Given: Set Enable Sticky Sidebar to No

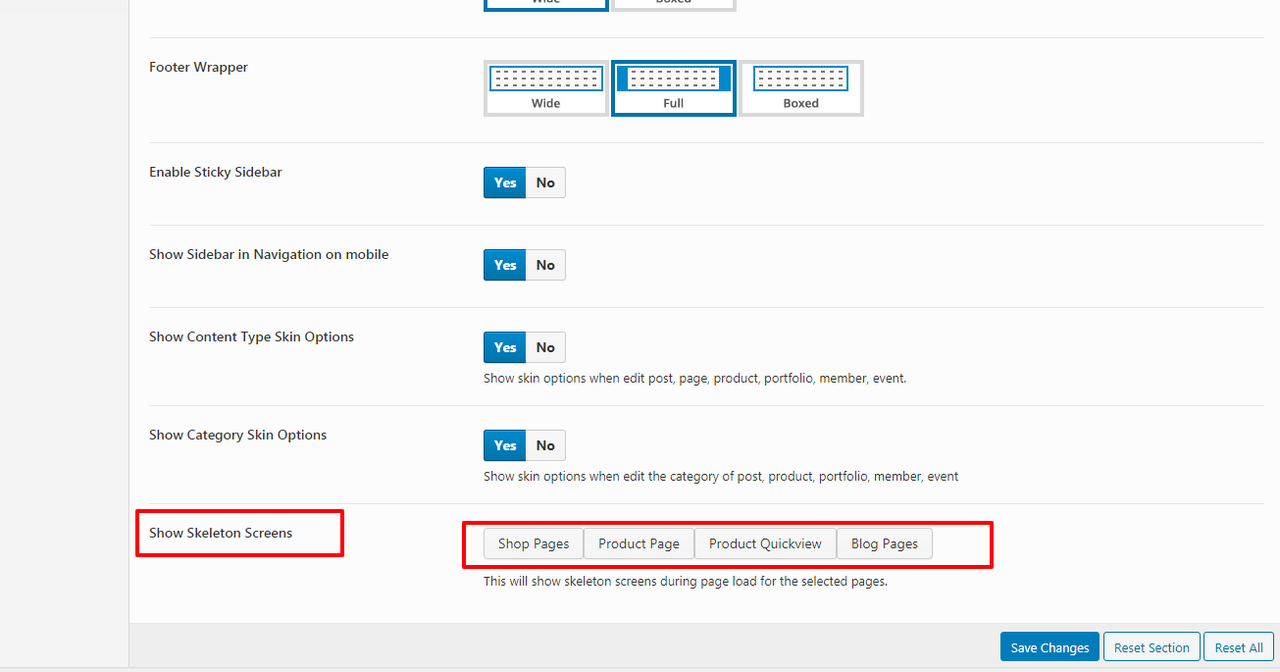Looking at the screenshot, I should click(545, 183).
